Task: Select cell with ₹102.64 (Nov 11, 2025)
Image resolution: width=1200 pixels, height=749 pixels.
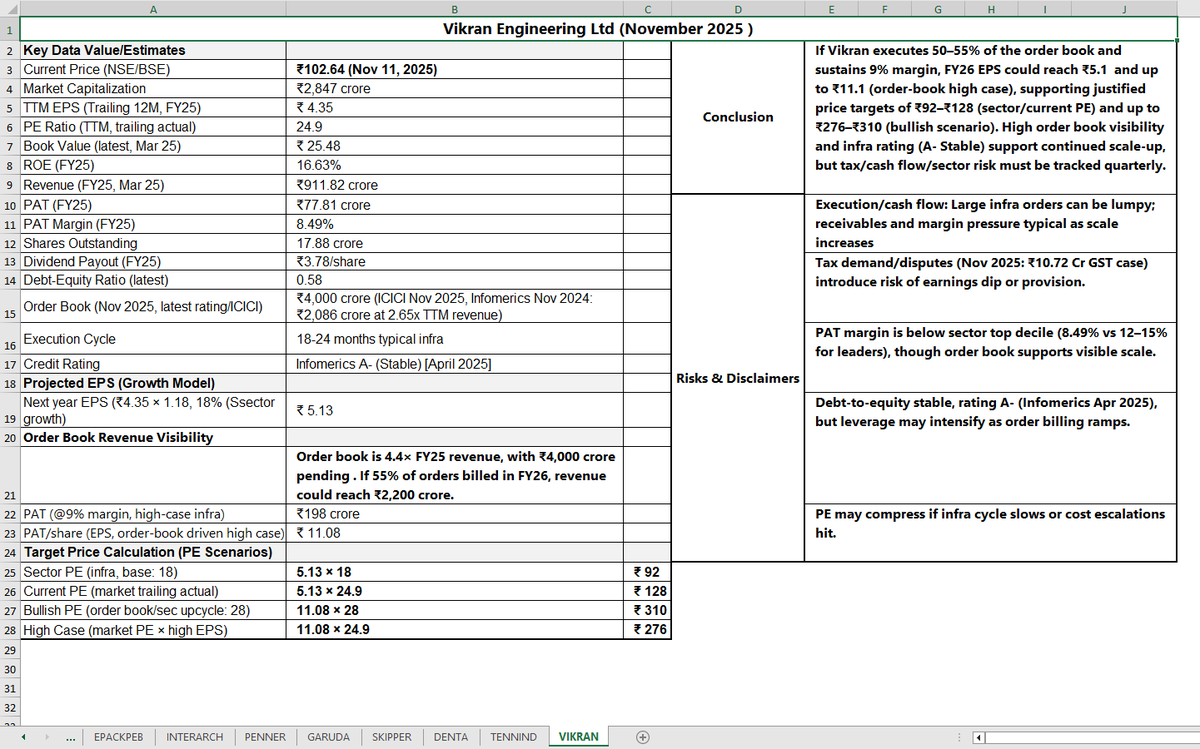Action: [x=454, y=70]
